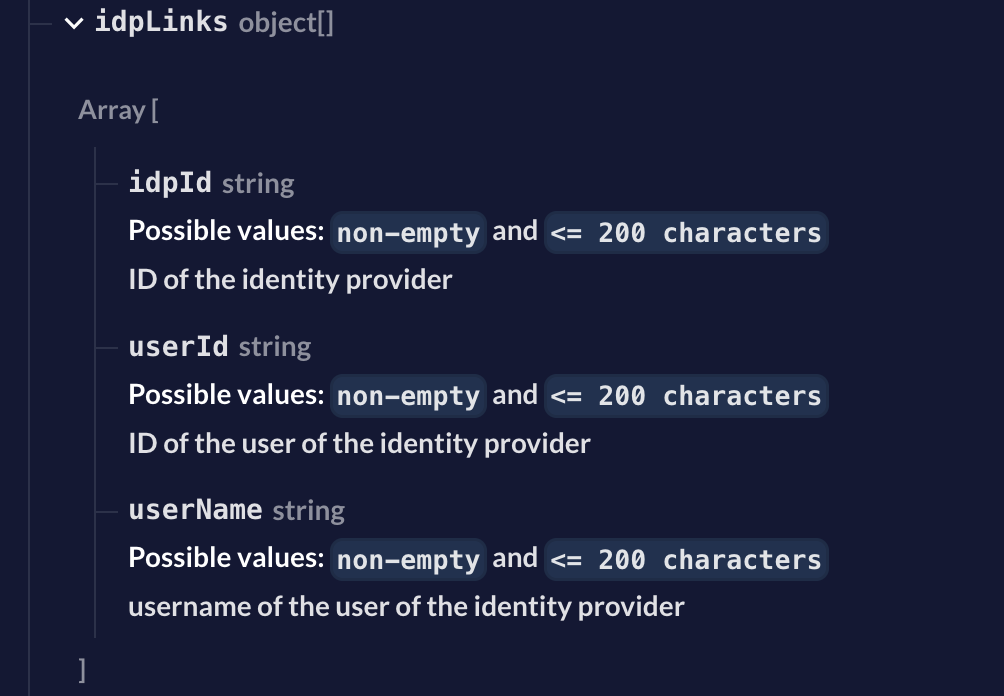Image resolution: width=1004 pixels, height=696 pixels.
Task: Click non-empty badge under userName
Action: (x=409, y=560)
